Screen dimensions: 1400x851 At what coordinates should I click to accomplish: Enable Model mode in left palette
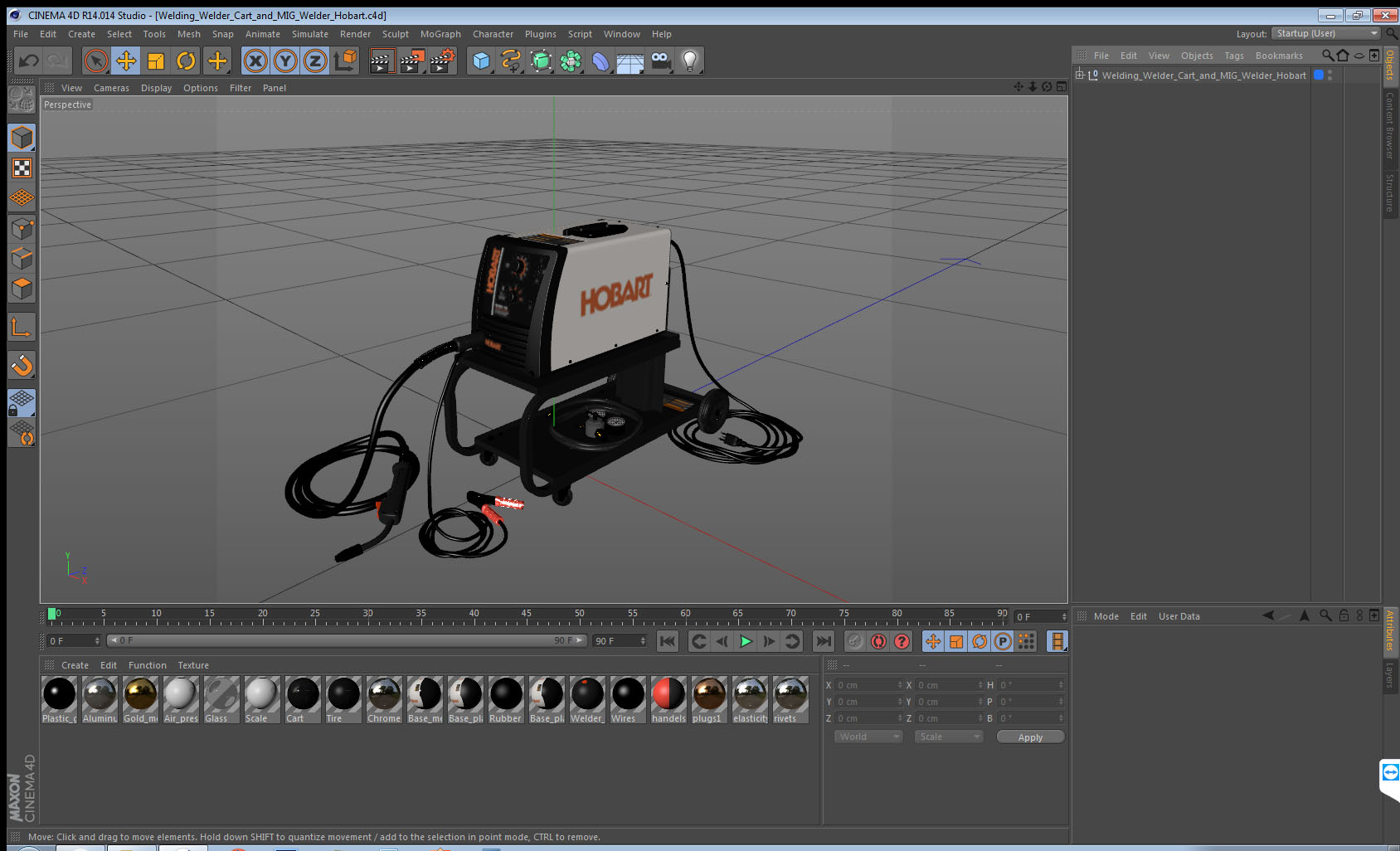pos(22,138)
